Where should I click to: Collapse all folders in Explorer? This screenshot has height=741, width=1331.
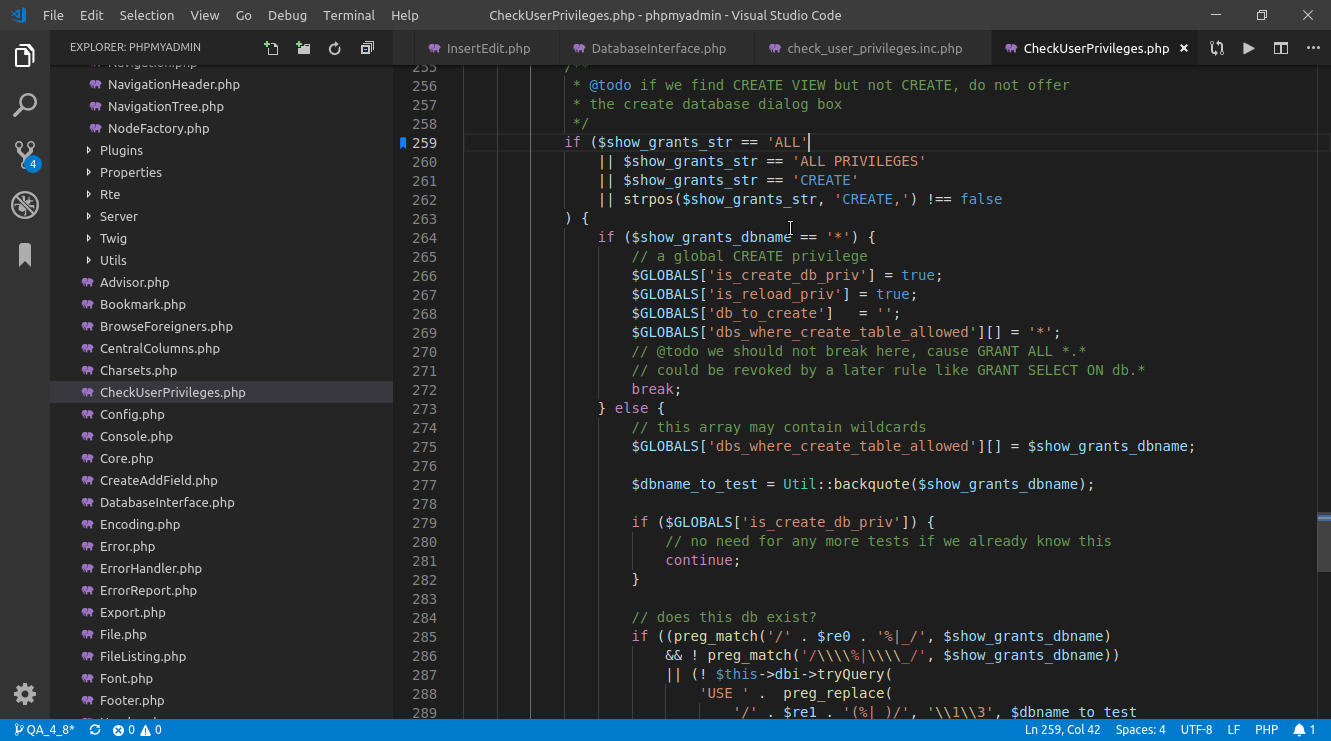click(367, 48)
